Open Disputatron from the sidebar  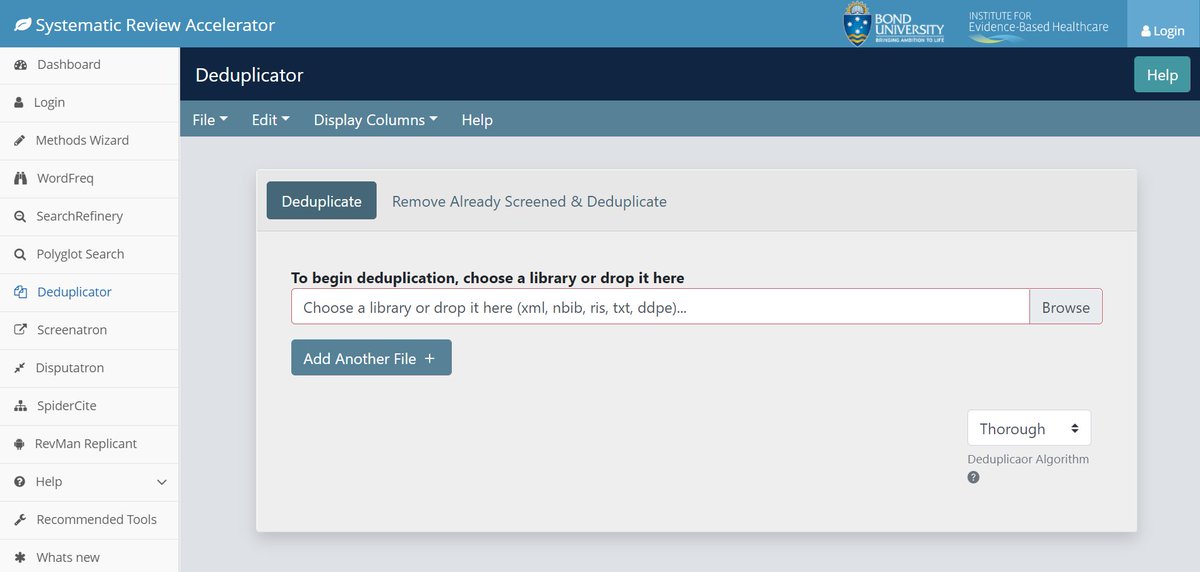tap(90, 369)
